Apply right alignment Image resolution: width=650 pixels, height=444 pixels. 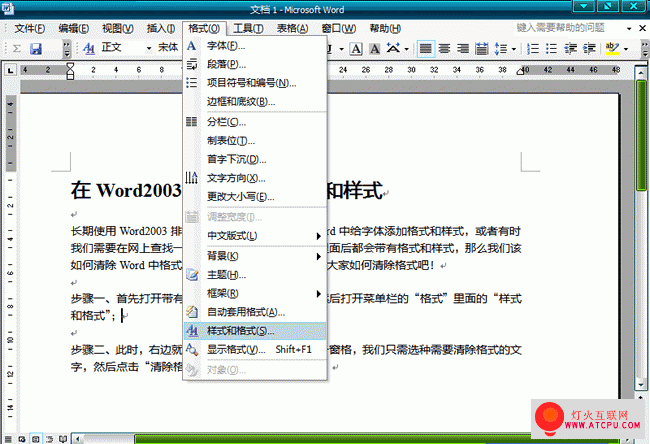pos(463,49)
